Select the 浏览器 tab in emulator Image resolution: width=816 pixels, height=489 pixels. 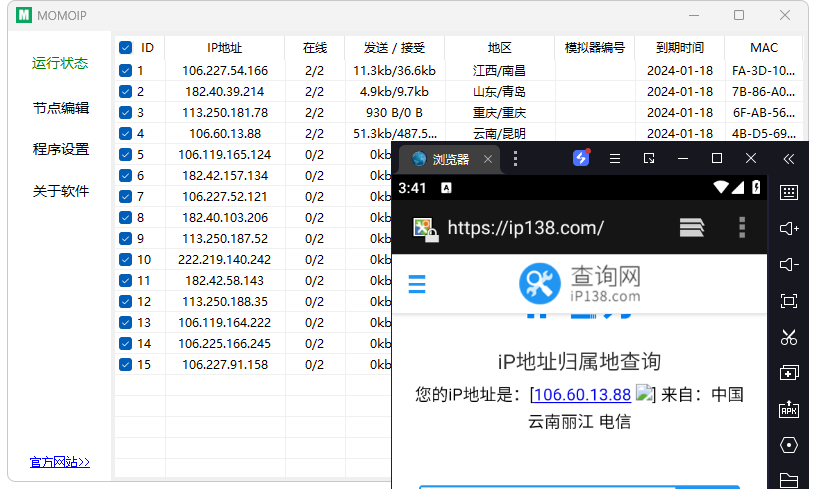pyautogui.click(x=449, y=159)
